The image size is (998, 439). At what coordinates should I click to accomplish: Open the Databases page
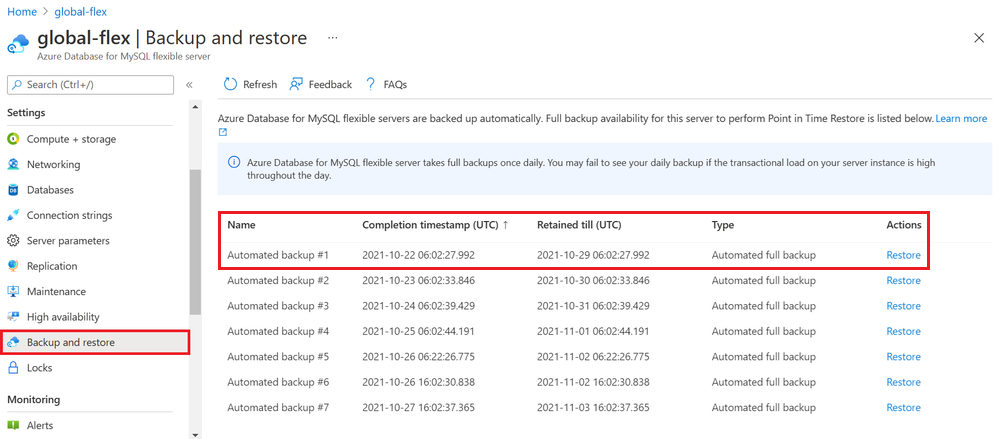50,190
